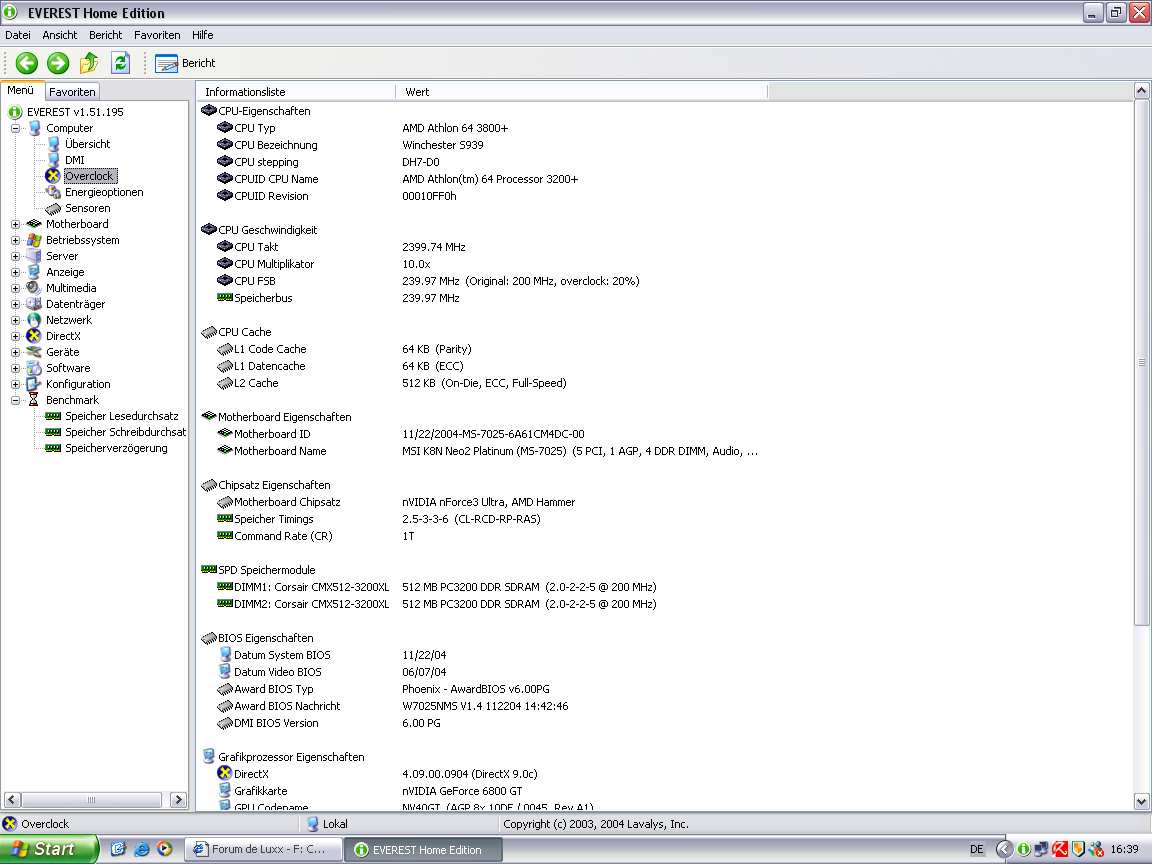Screen dimensions: 1152x864
Task: Open the Bericht report toolbar button
Action: click(x=185, y=63)
